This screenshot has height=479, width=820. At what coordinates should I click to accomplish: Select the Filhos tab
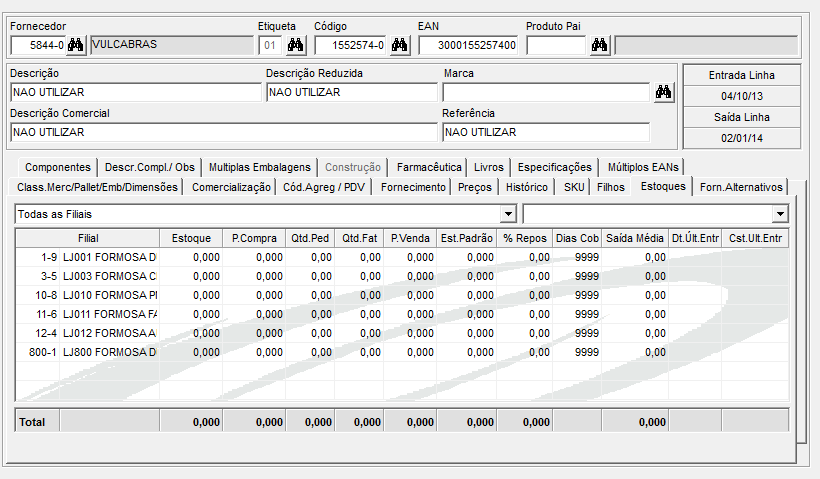point(611,187)
